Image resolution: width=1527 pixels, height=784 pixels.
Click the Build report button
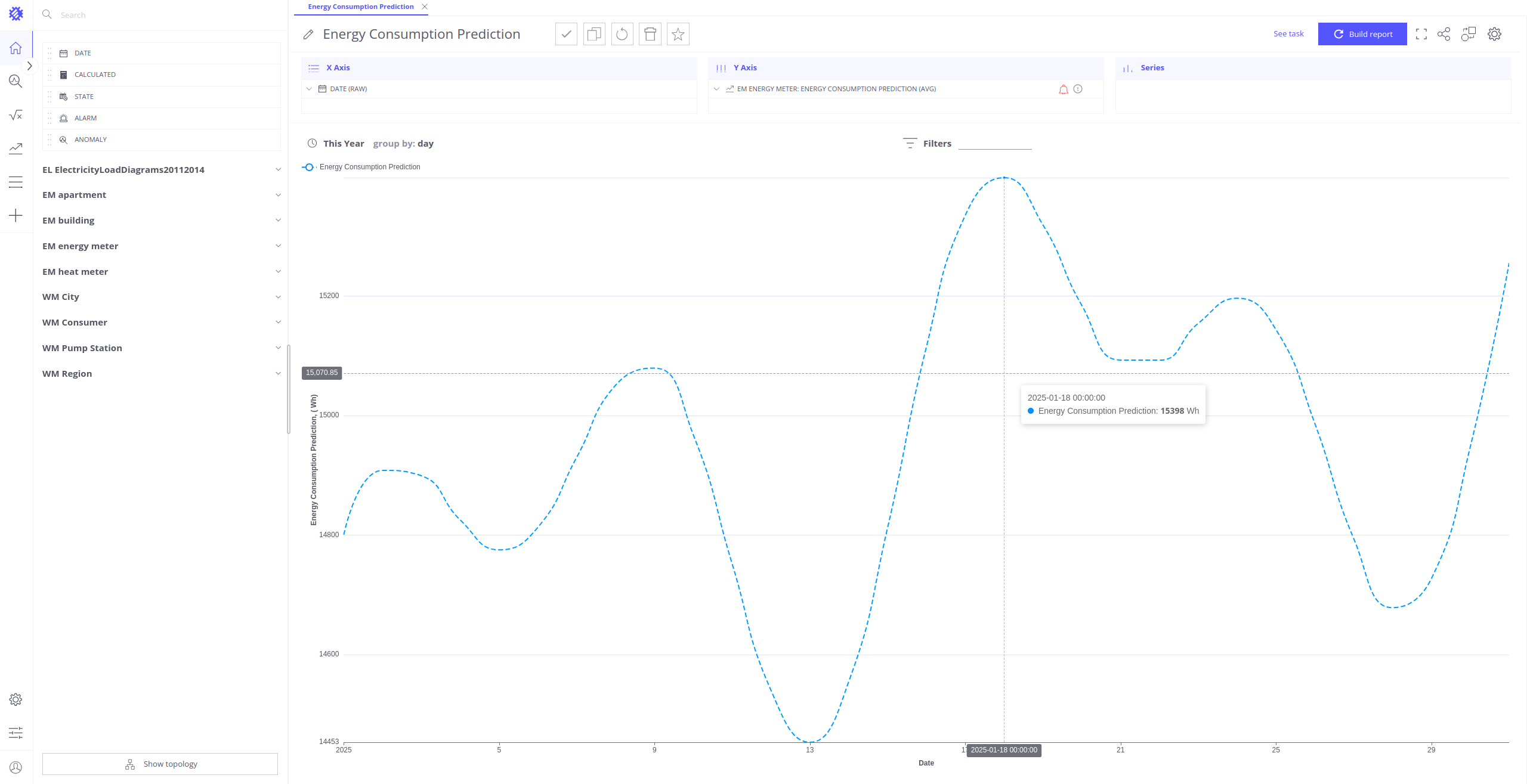point(1362,35)
